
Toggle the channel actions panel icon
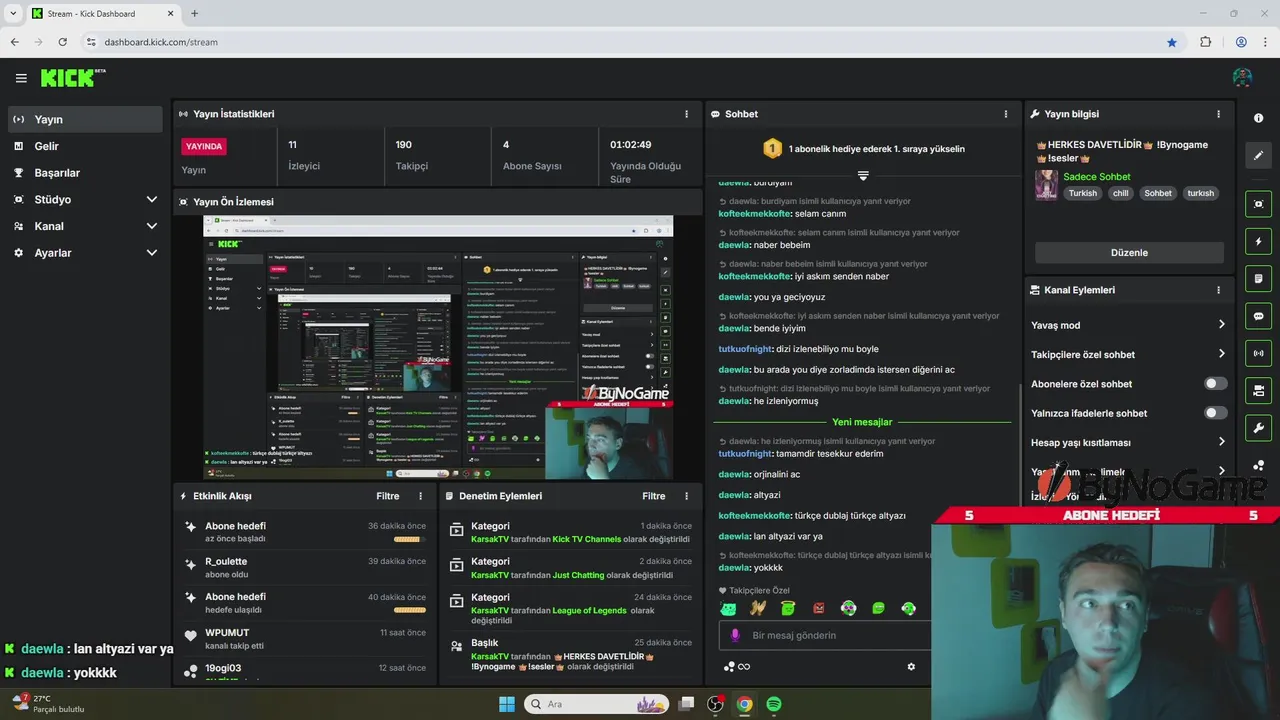point(1258,390)
